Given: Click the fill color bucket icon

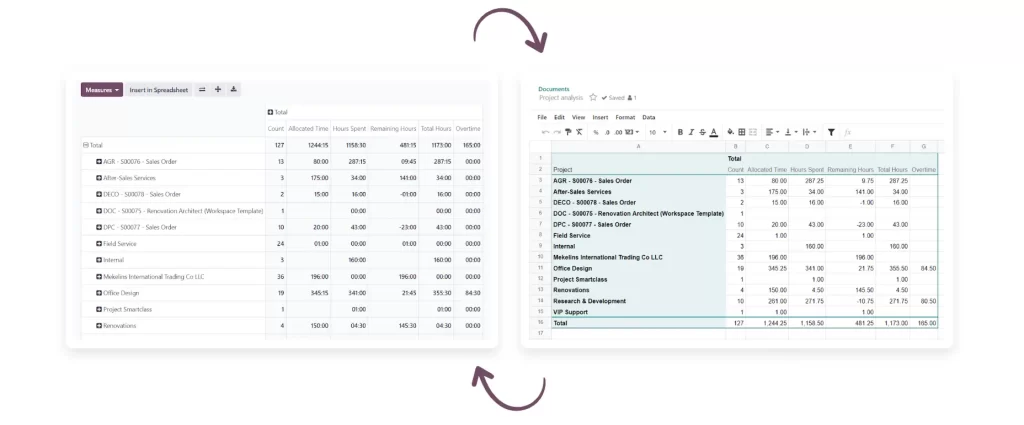Looking at the screenshot, I should click(730, 132).
